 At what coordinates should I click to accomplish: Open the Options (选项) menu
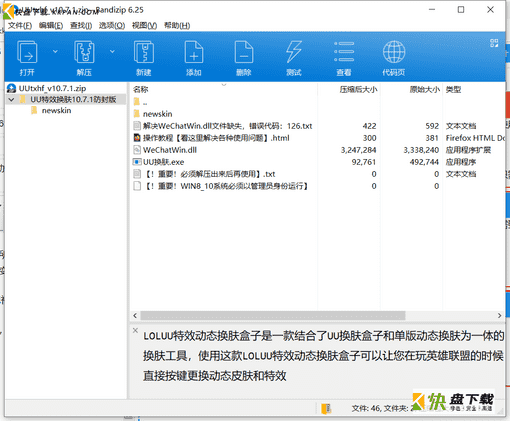point(112,26)
